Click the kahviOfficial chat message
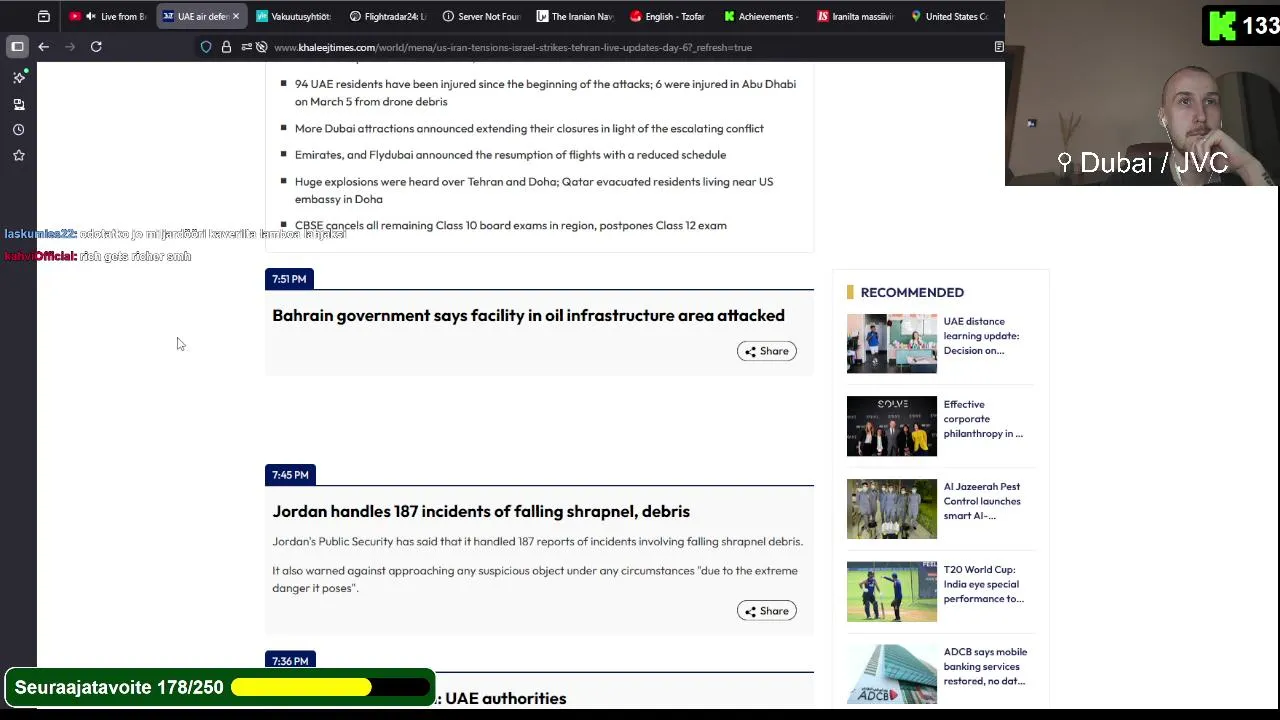This screenshot has width=1280, height=720. pyautogui.click(x=98, y=257)
